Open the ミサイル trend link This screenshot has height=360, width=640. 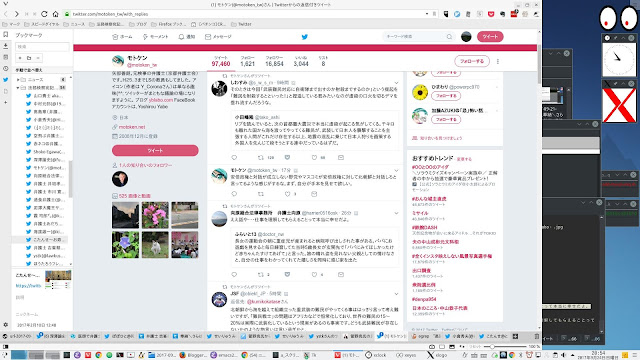420,213
